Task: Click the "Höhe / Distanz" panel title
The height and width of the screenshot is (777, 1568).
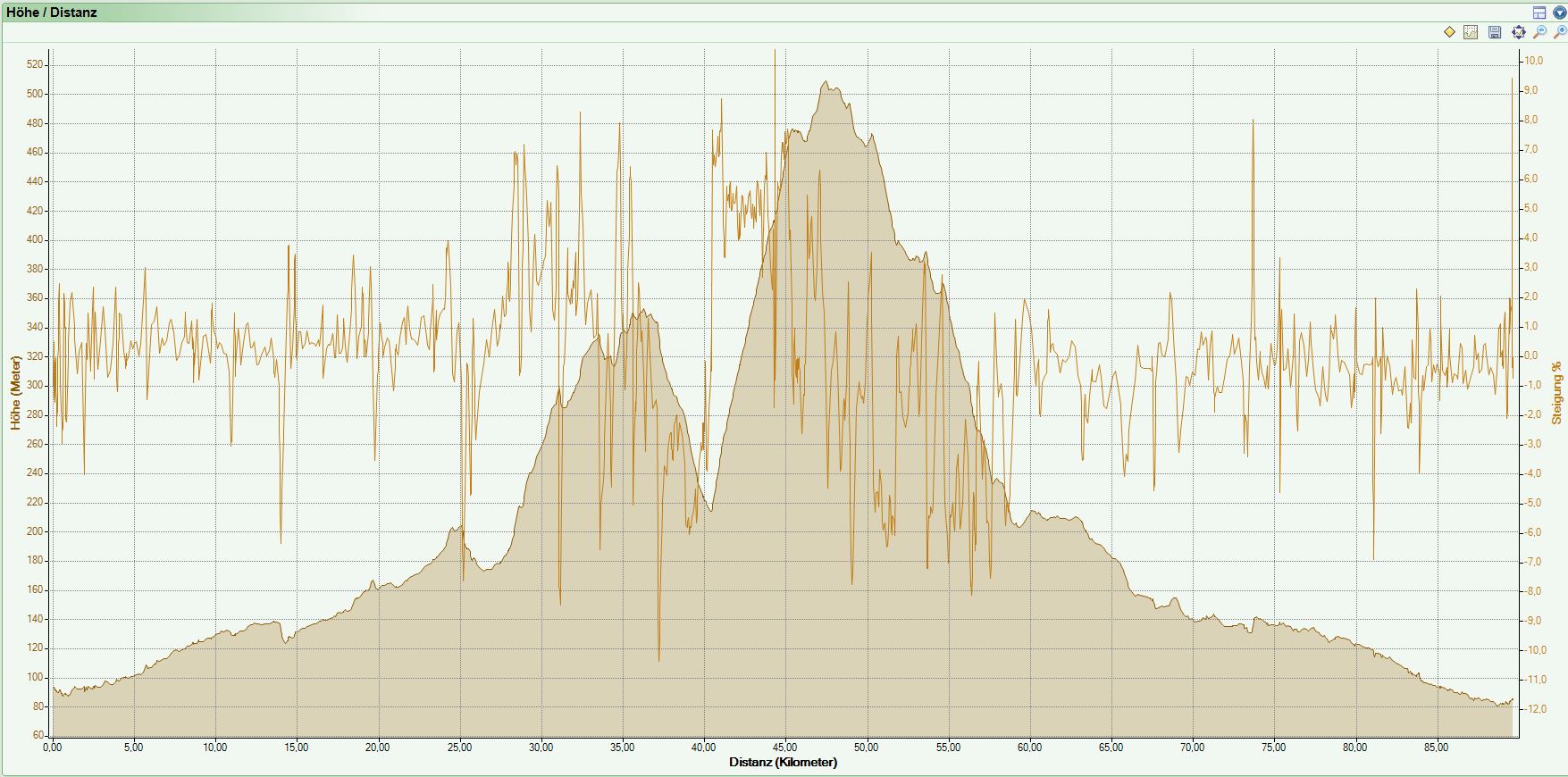Action: [x=52, y=13]
